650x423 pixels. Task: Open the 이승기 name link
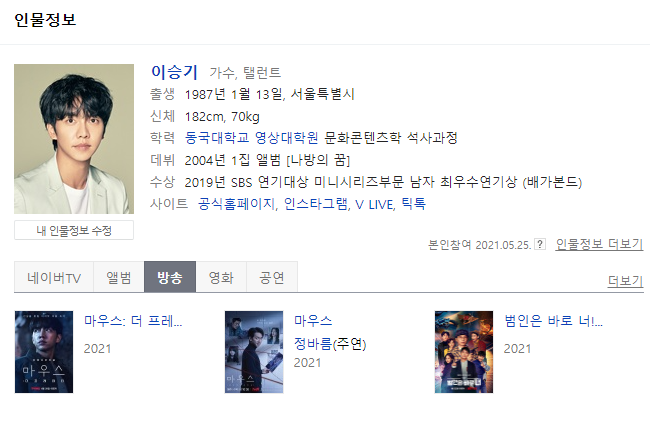(x=175, y=72)
